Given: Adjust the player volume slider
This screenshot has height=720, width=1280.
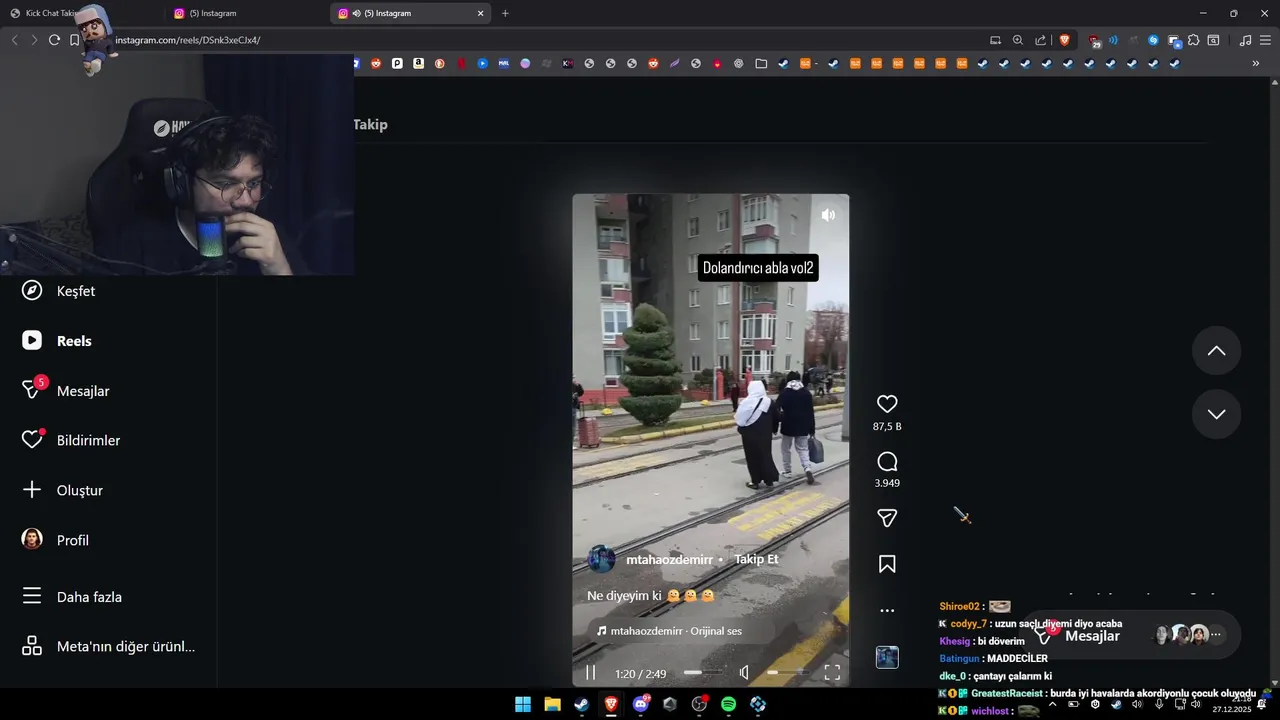Looking at the screenshot, I should point(787,673).
